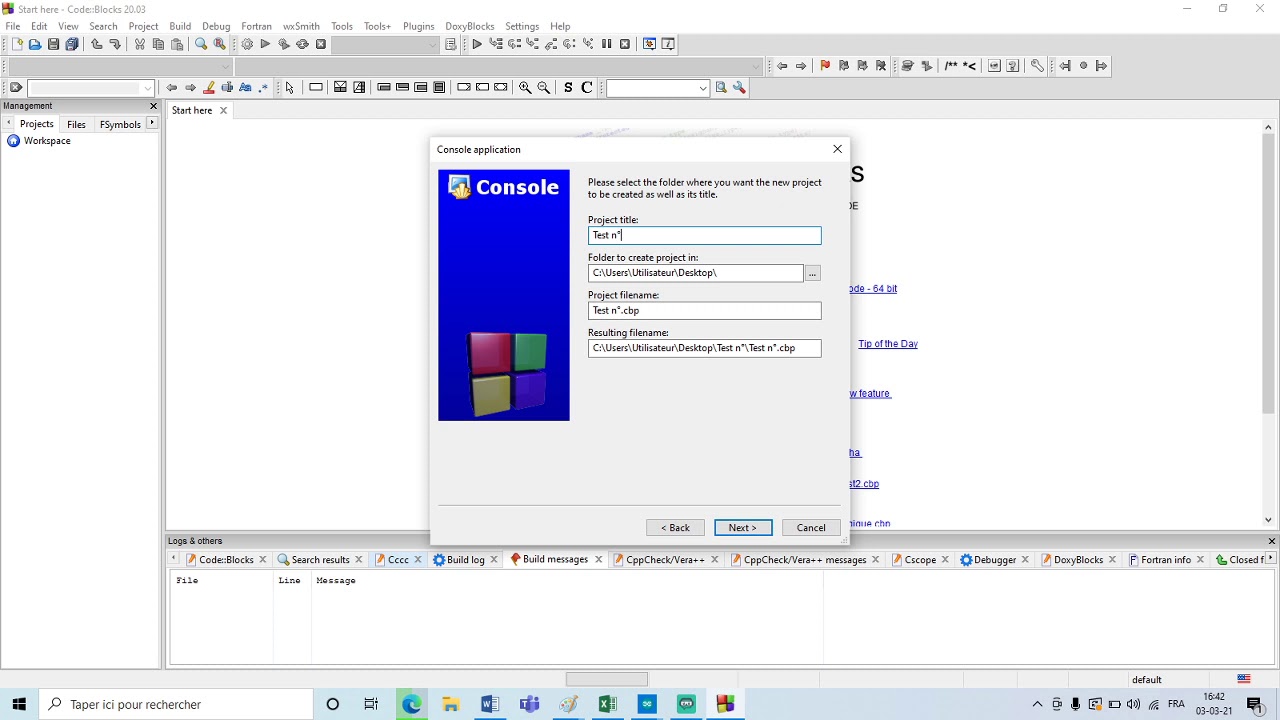
Task: Open the dropdown next to the clear icon
Action: pos(147,88)
